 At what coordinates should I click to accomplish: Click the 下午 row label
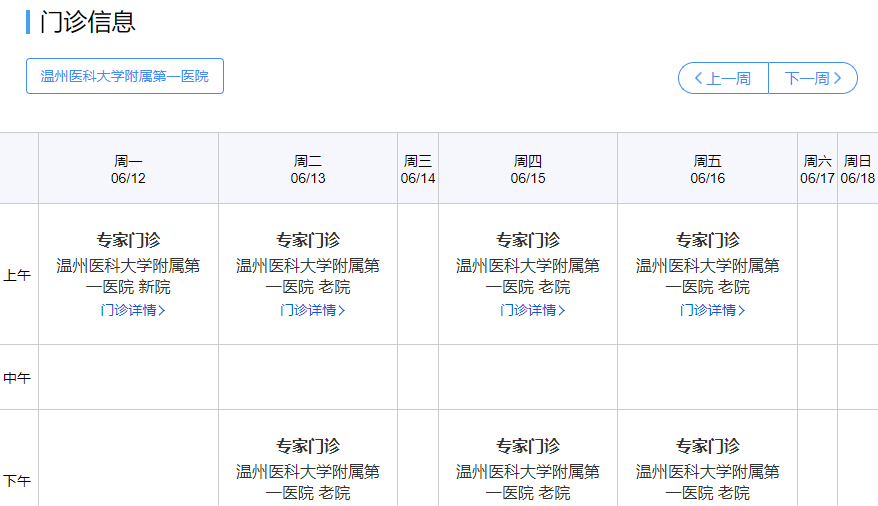coord(18,481)
